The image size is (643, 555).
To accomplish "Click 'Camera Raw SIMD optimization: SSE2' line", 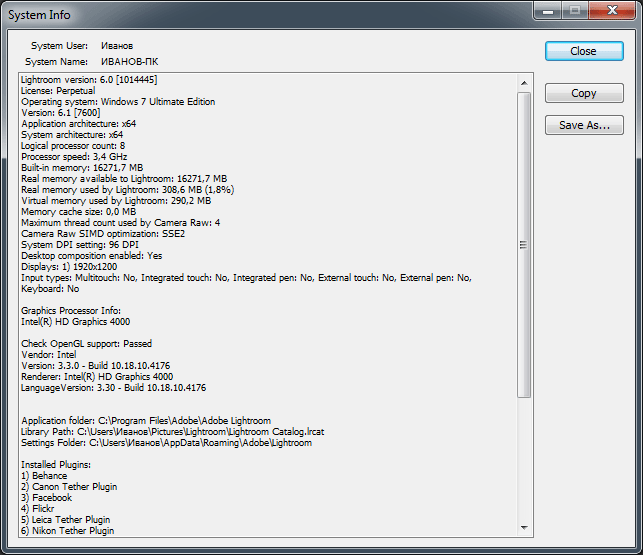I will click(103, 234).
